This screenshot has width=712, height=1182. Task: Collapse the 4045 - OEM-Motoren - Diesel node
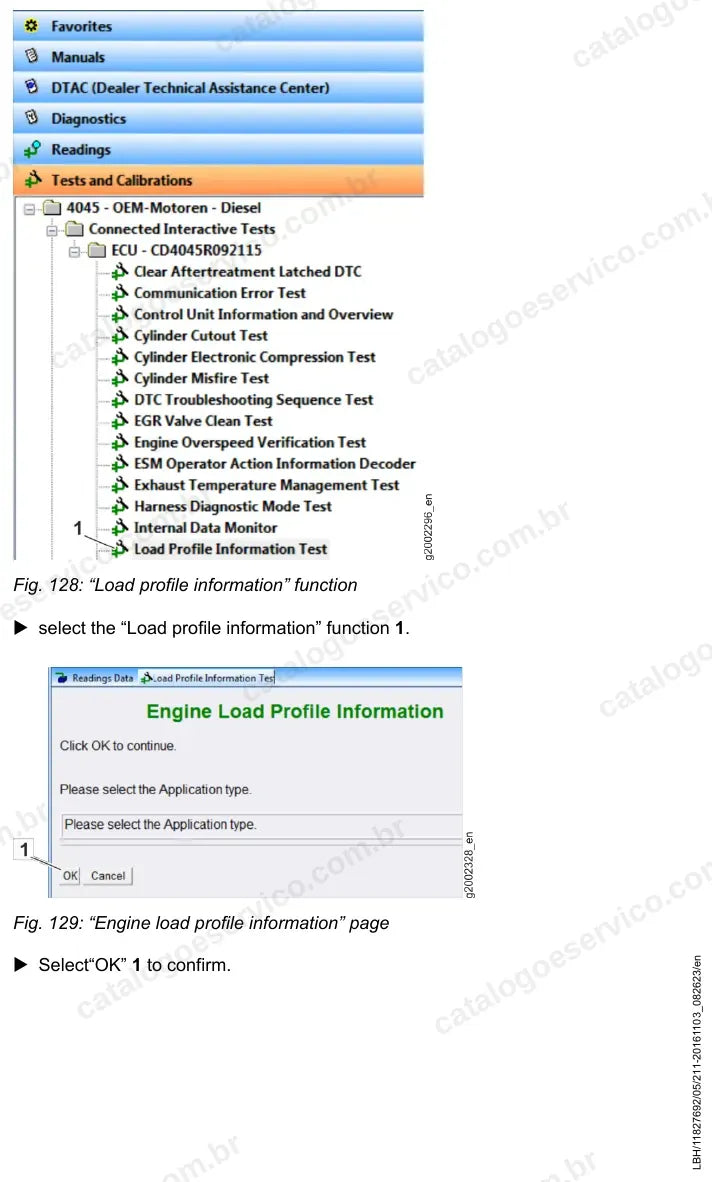(29, 209)
